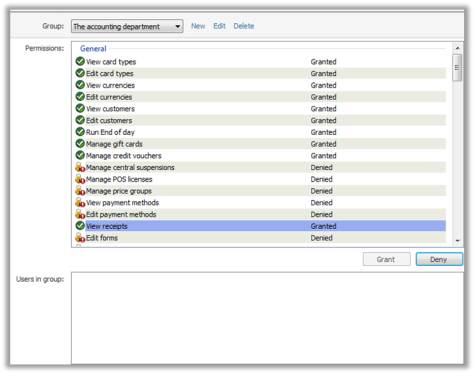Click the denied icon beside Edit payment methods
The height and width of the screenshot is (374, 475).
(x=80, y=214)
